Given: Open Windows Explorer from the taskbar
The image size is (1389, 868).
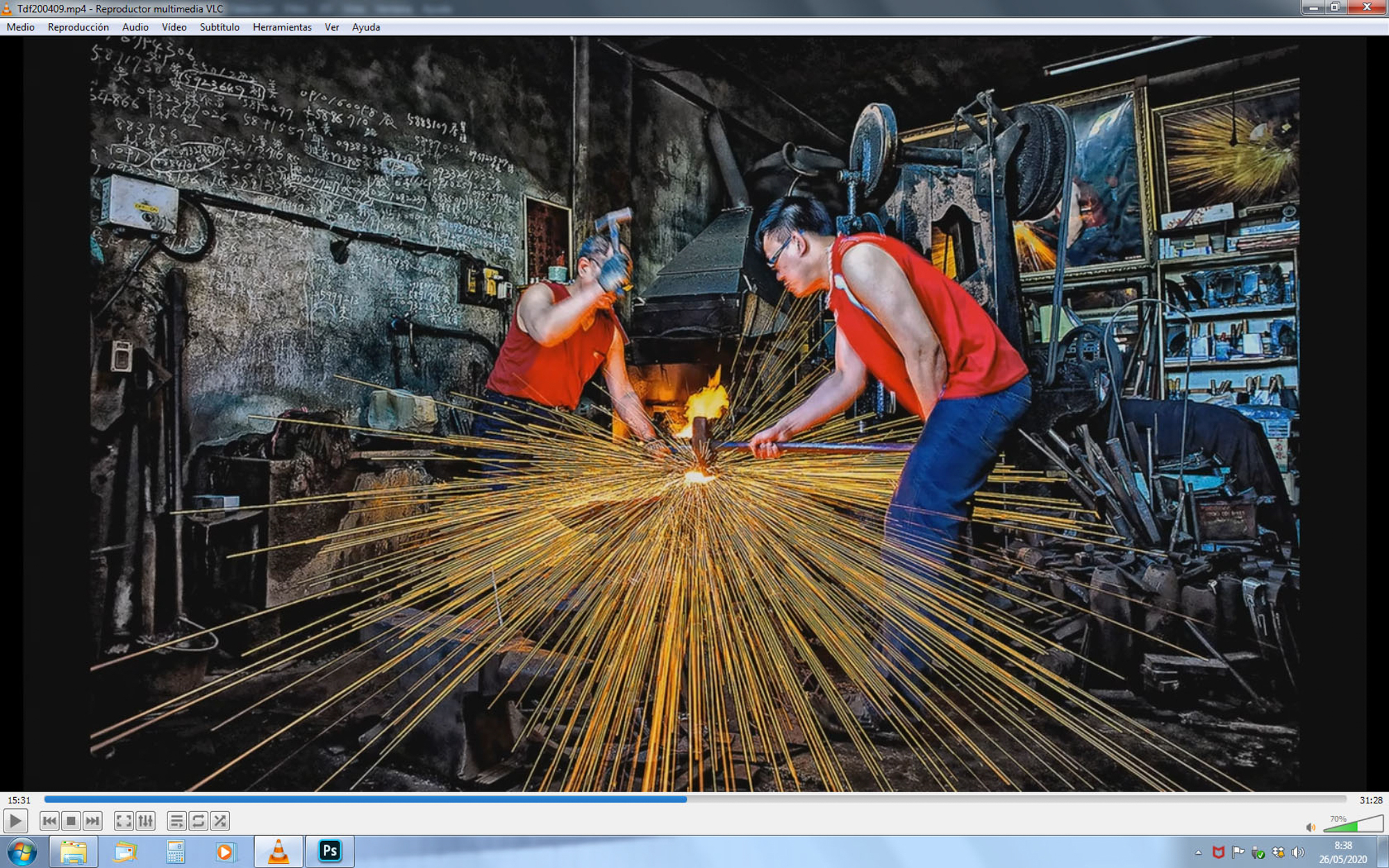Looking at the screenshot, I should pos(74,851).
